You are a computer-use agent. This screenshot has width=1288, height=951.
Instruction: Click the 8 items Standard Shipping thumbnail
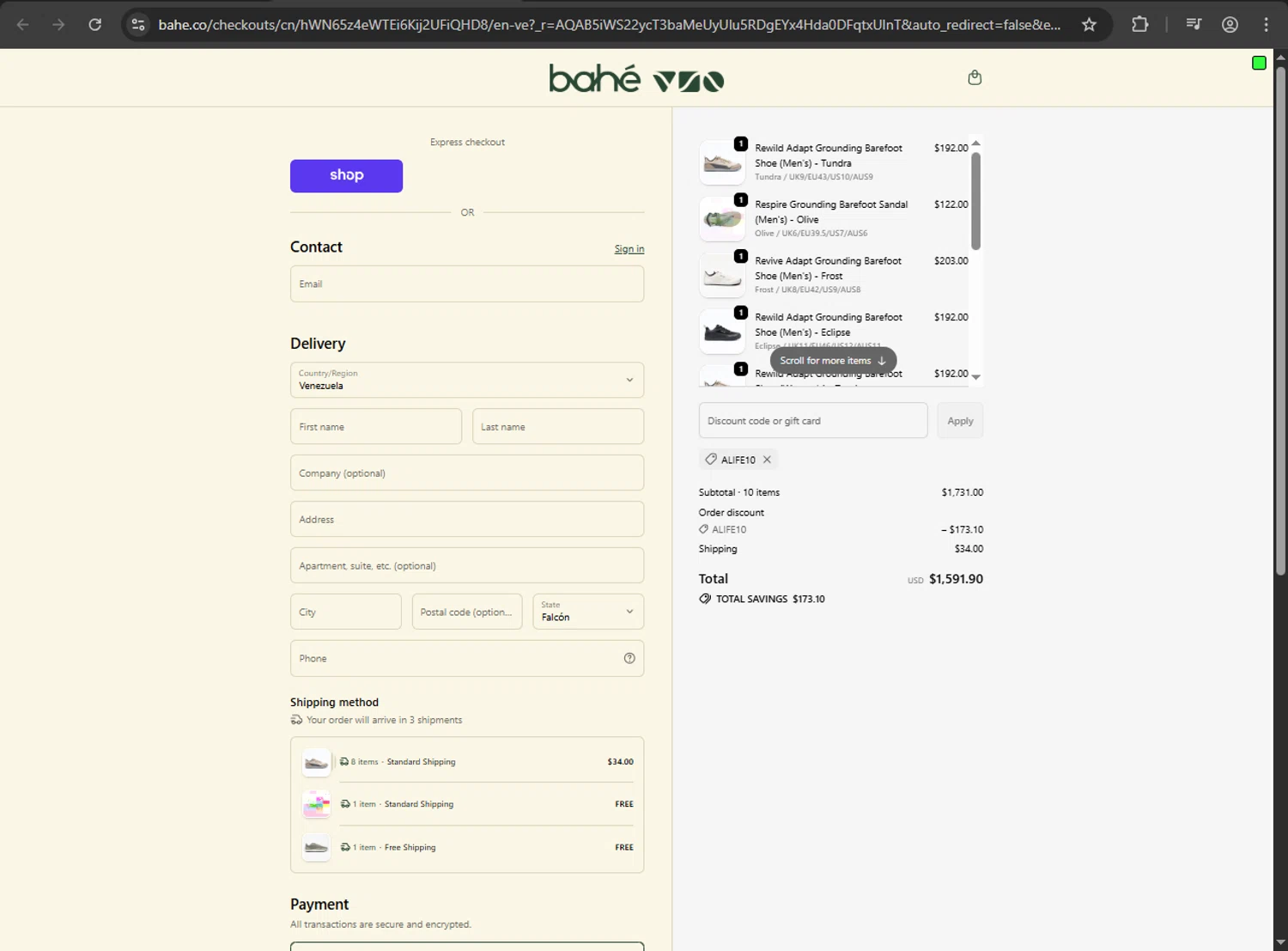click(317, 762)
